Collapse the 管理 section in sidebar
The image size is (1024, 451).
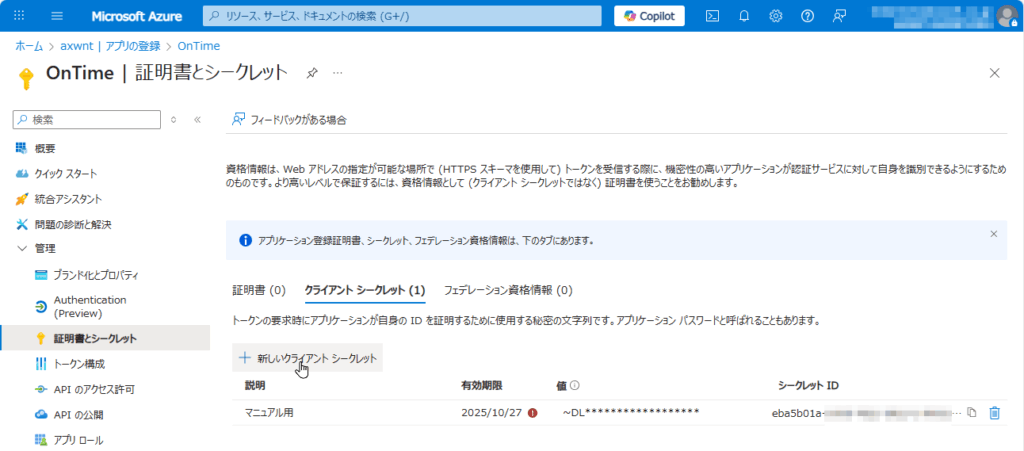[x=22, y=248]
